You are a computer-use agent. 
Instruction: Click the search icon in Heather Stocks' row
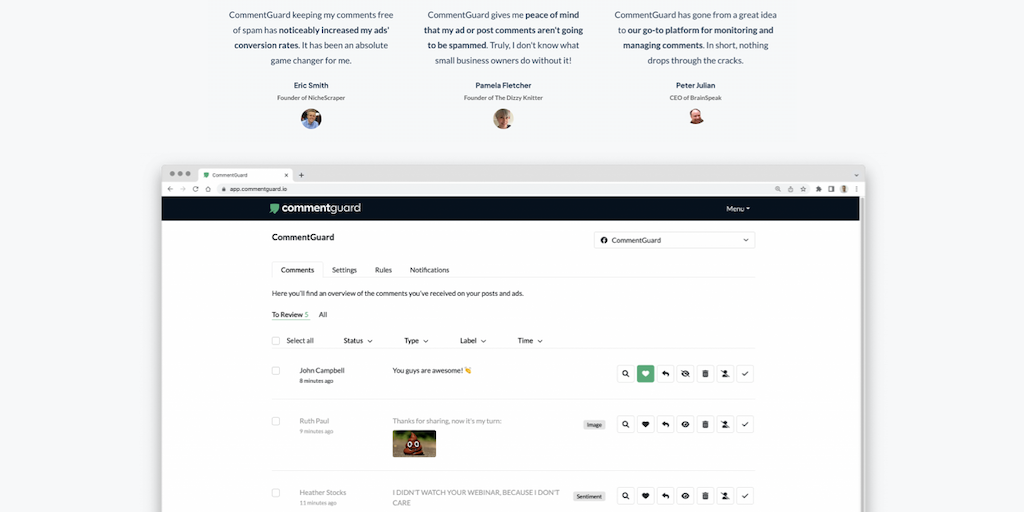coord(626,496)
